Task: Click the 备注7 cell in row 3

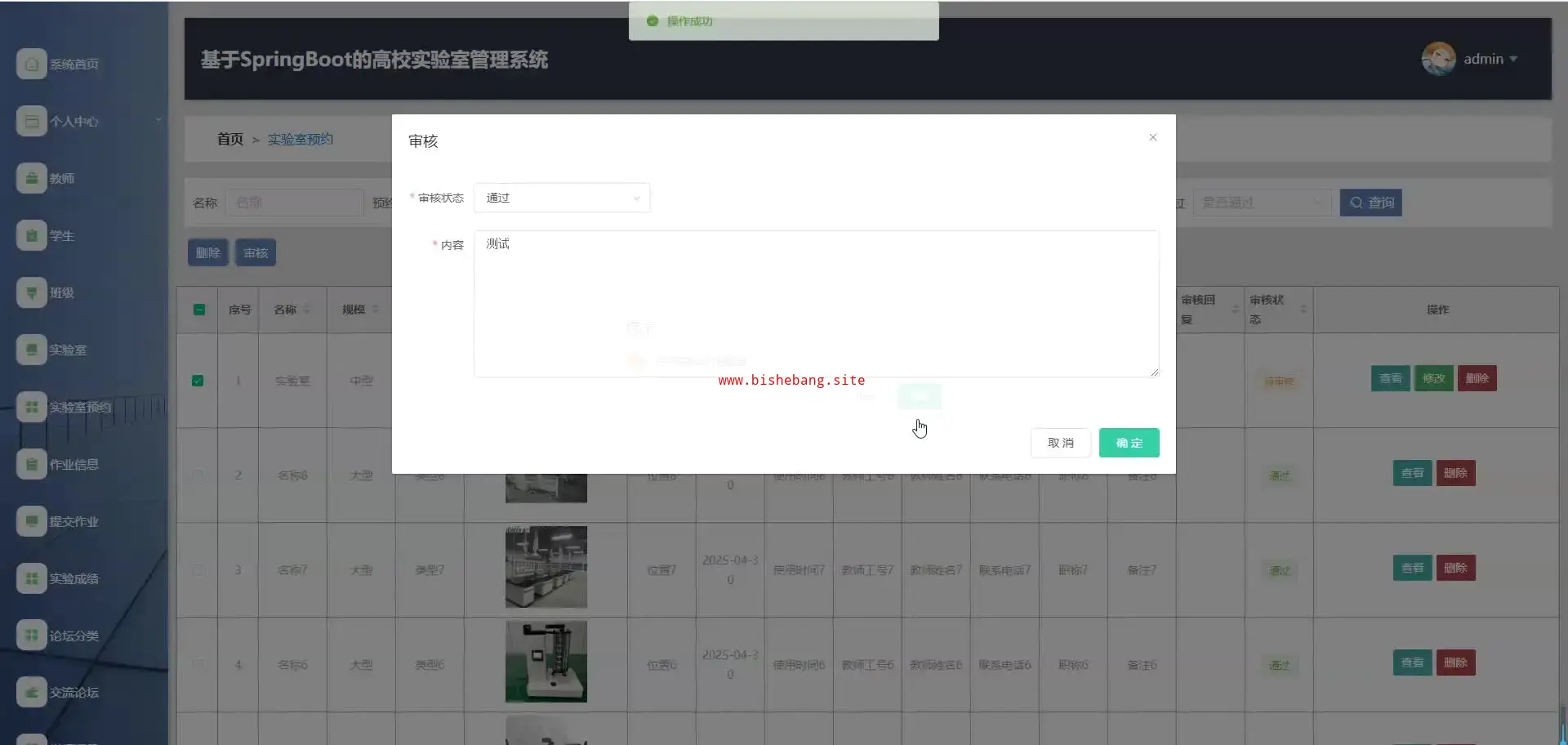Action: pyautogui.click(x=1142, y=570)
